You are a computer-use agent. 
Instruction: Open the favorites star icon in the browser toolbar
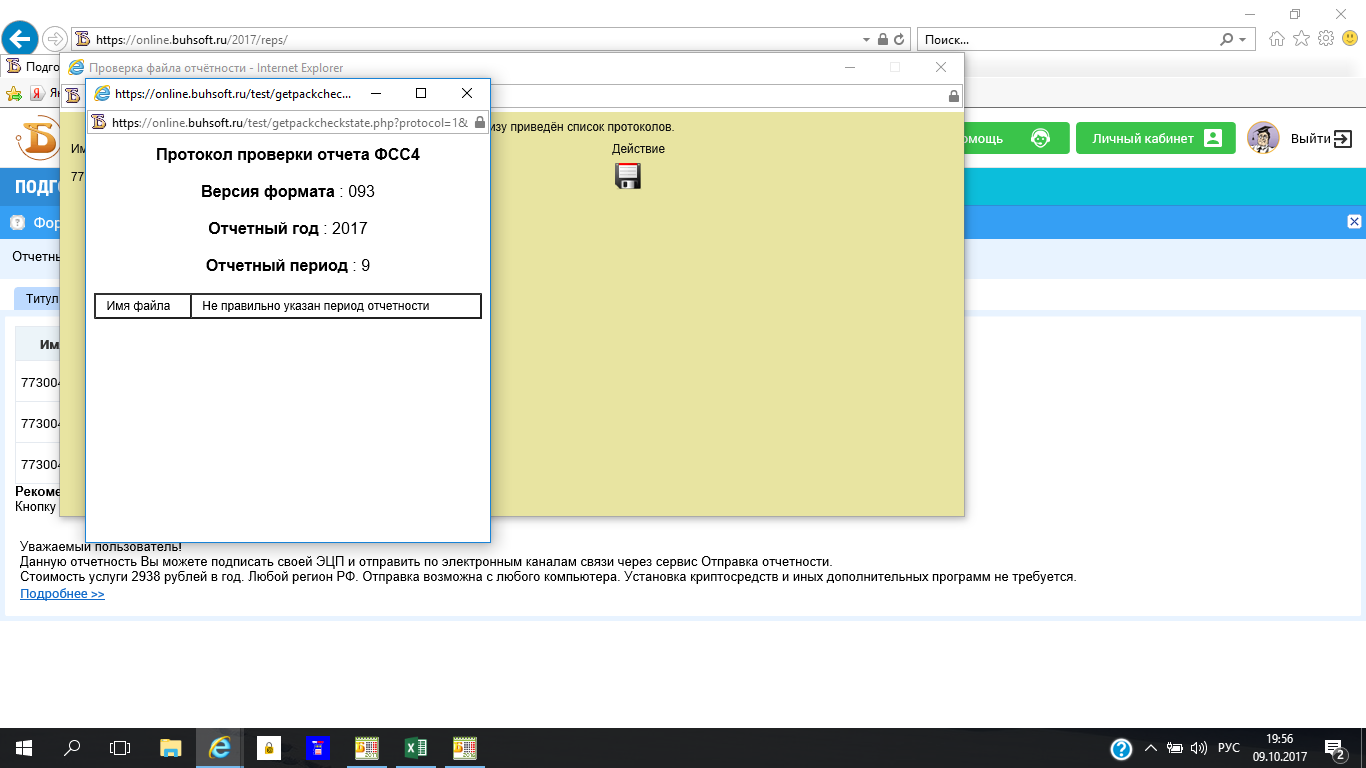tap(1301, 39)
